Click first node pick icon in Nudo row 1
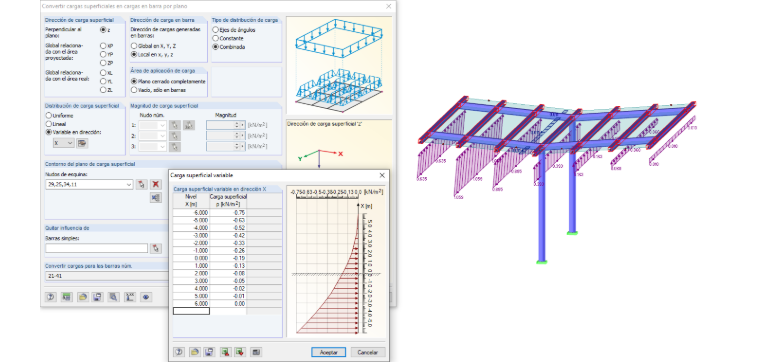760x362 pixels. 175,125
